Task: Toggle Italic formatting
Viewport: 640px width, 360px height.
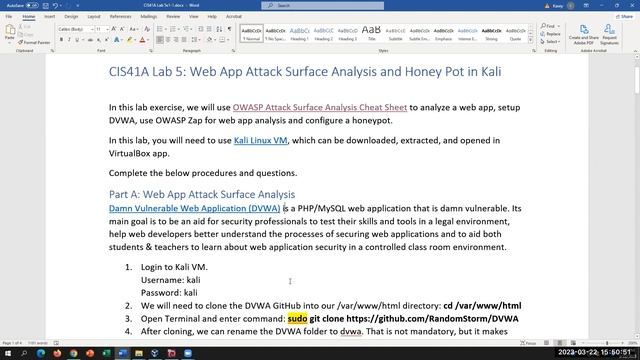Action: 69,40
